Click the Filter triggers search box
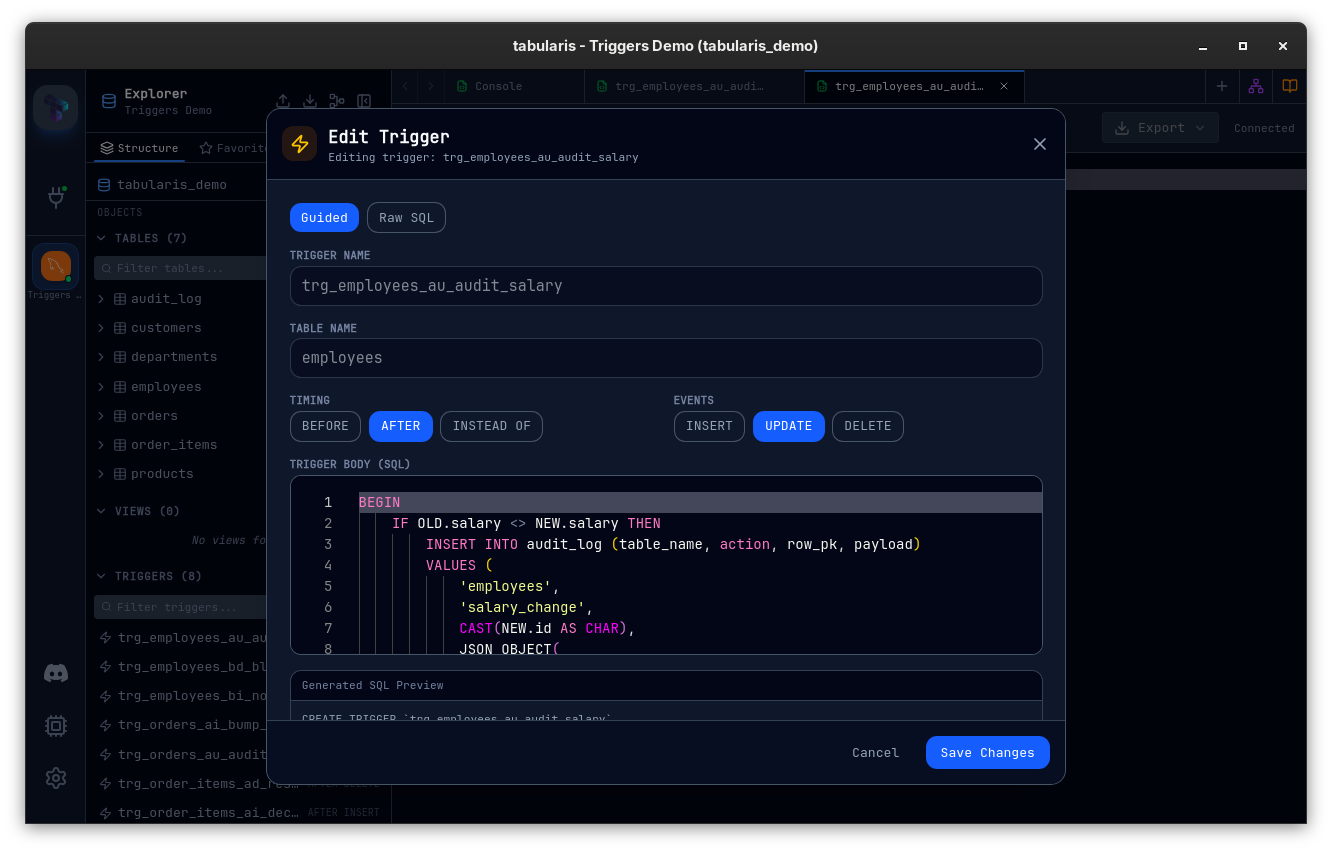The width and height of the screenshot is (1332, 852). (x=180, y=607)
